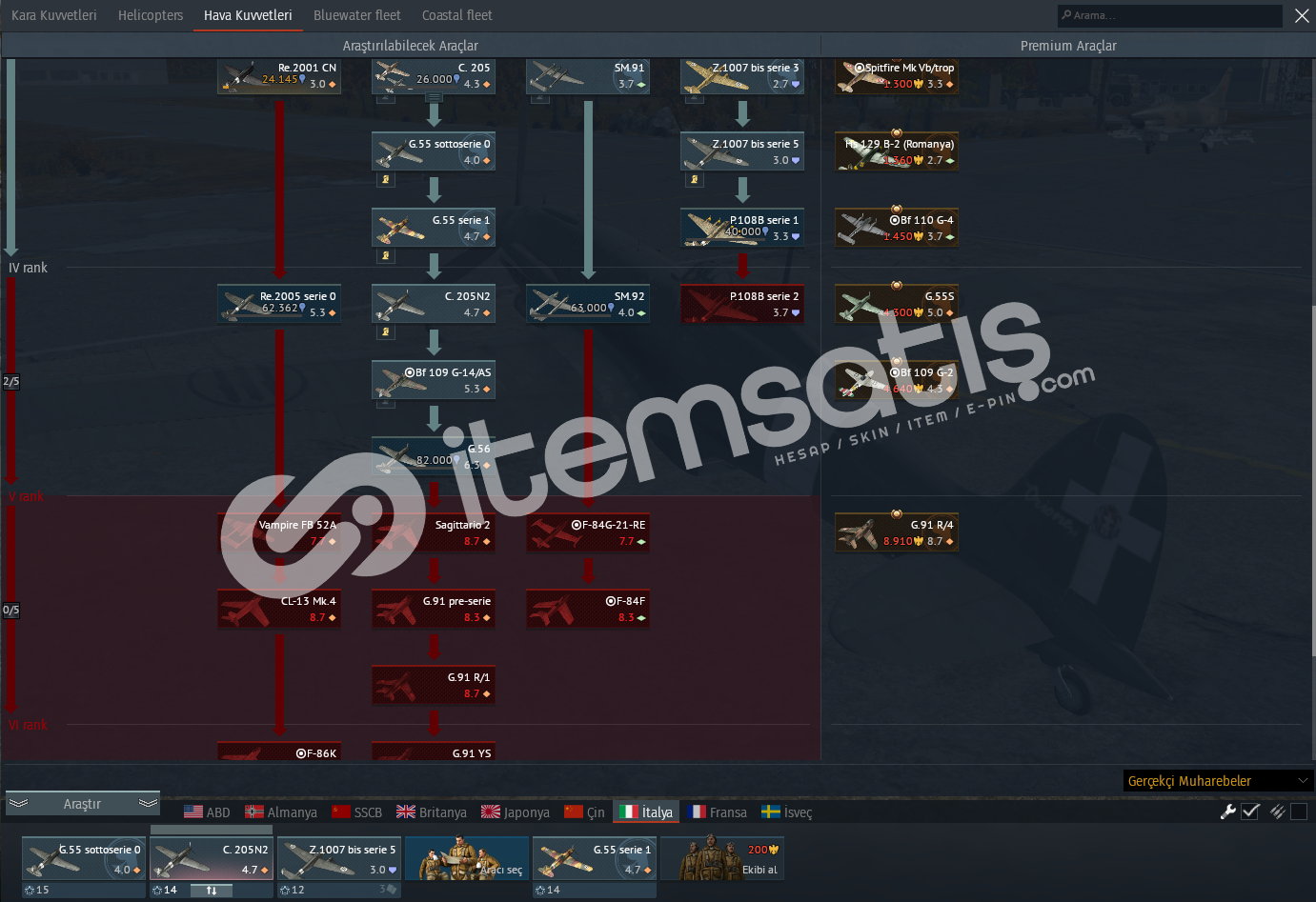Click the search magnifier icon
The height and width of the screenshot is (902, 1316).
[x=1066, y=15]
